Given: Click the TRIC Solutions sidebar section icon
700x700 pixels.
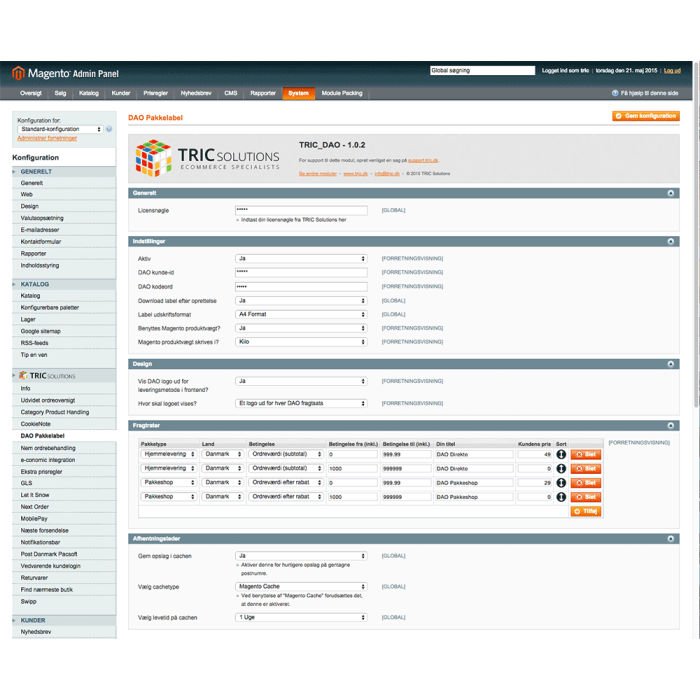Looking at the screenshot, I should (23, 376).
